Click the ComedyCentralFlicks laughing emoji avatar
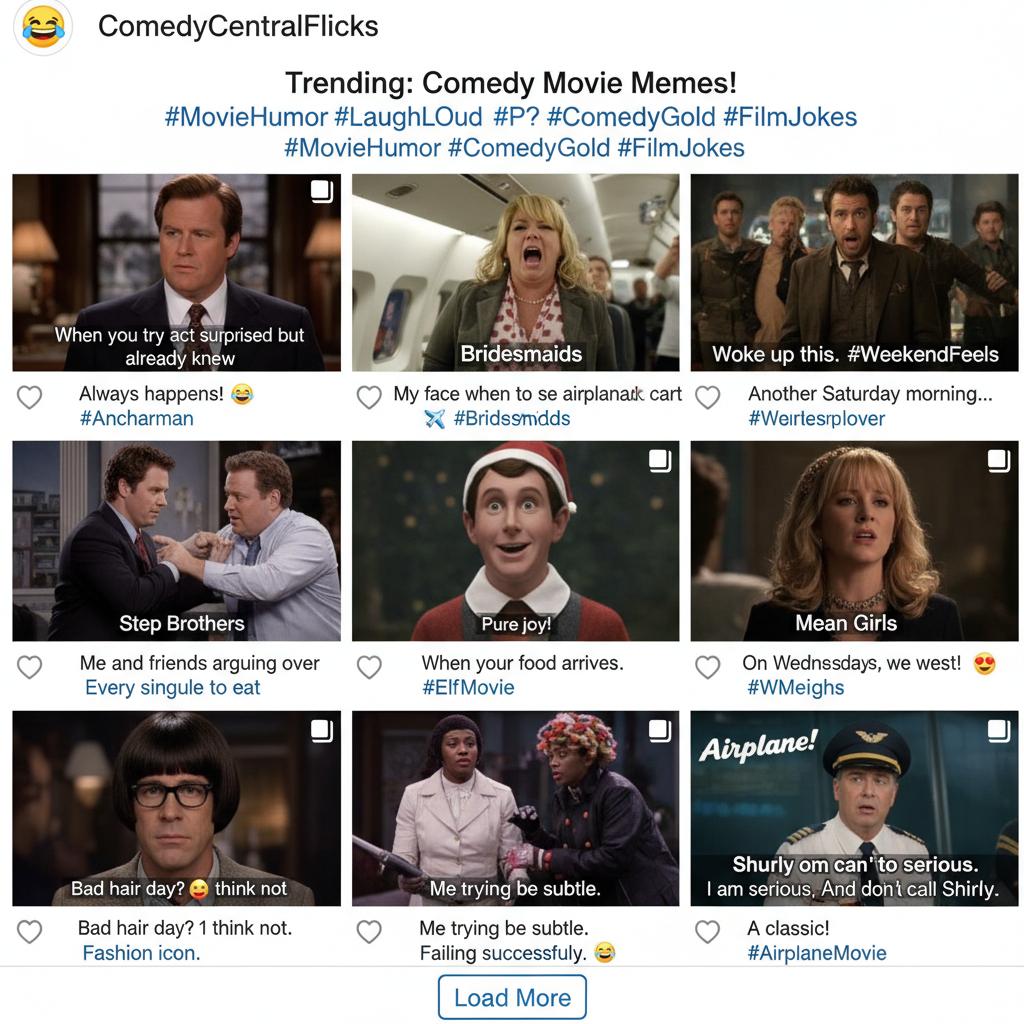 43,27
